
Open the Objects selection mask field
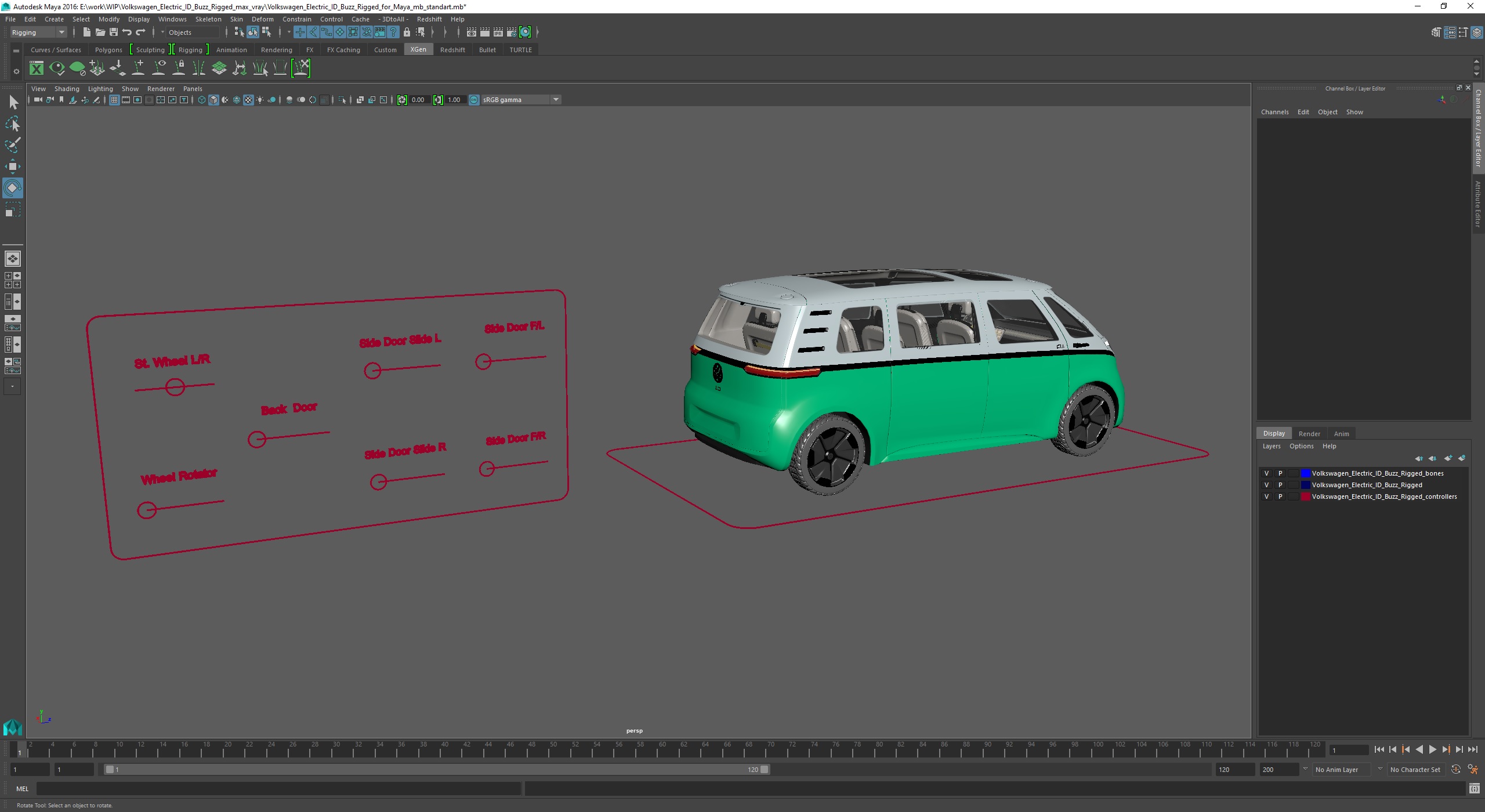tap(193, 32)
